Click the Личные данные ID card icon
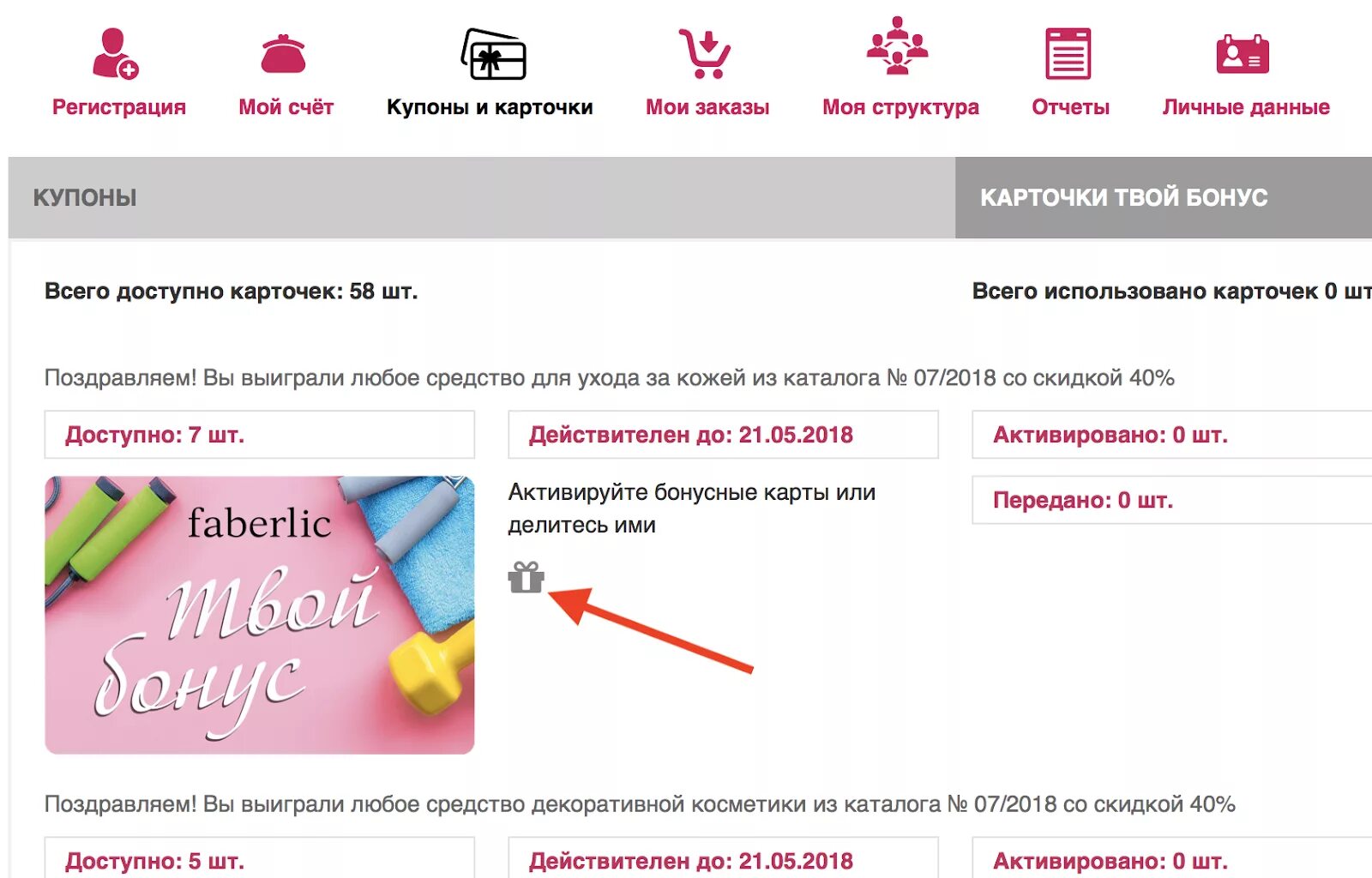 coord(1243,55)
